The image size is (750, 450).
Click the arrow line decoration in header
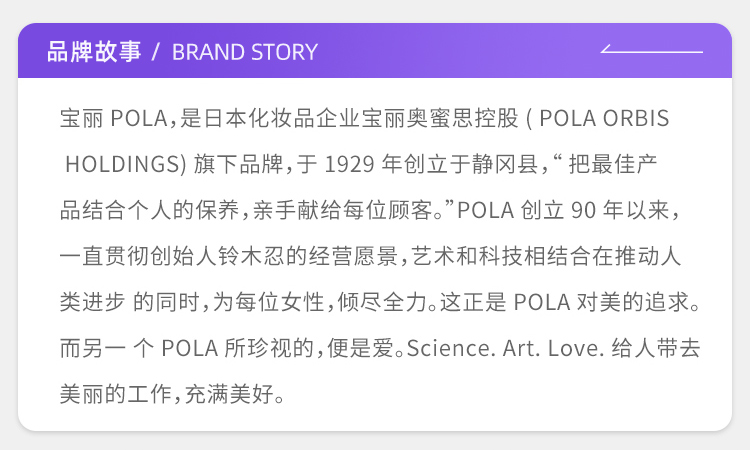click(652, 48)
